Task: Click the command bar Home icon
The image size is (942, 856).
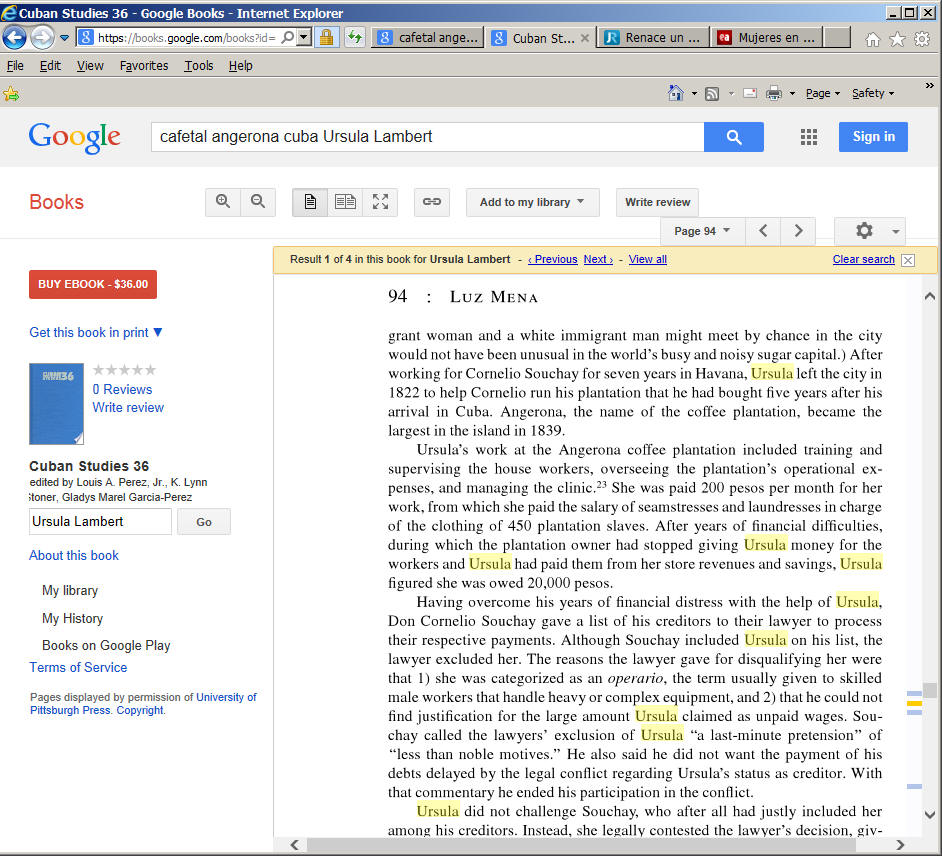Action: click(675, 93)
